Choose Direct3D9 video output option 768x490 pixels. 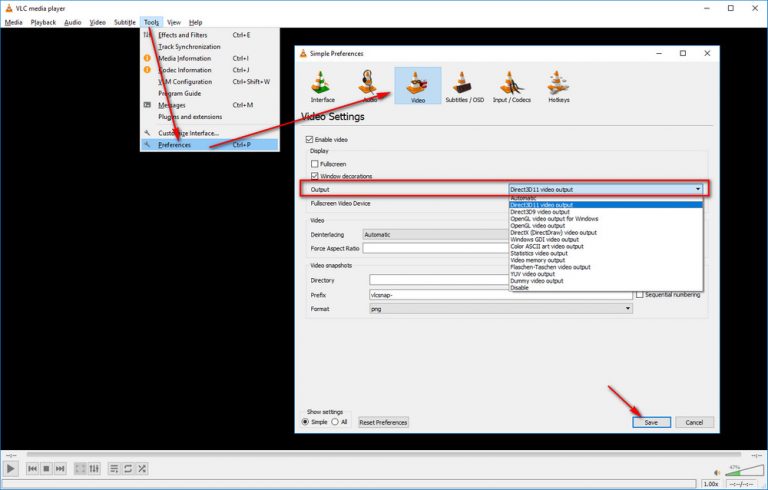click(606, 212)
